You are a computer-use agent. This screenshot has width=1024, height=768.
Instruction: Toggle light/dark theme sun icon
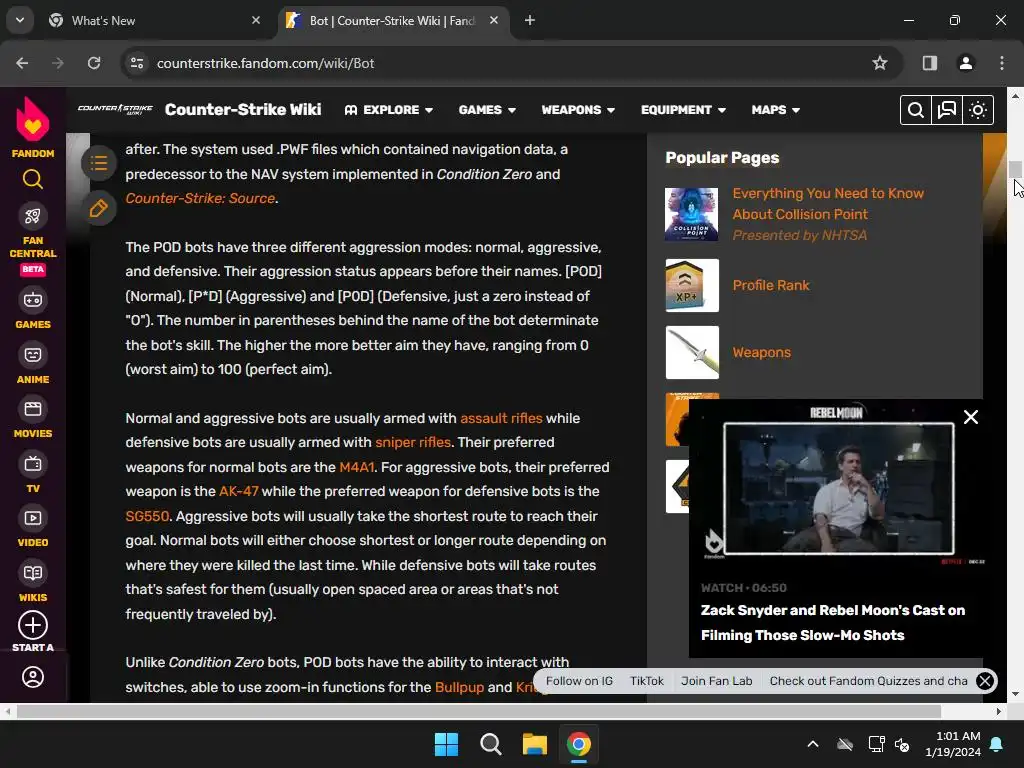[x=978, y=110]
